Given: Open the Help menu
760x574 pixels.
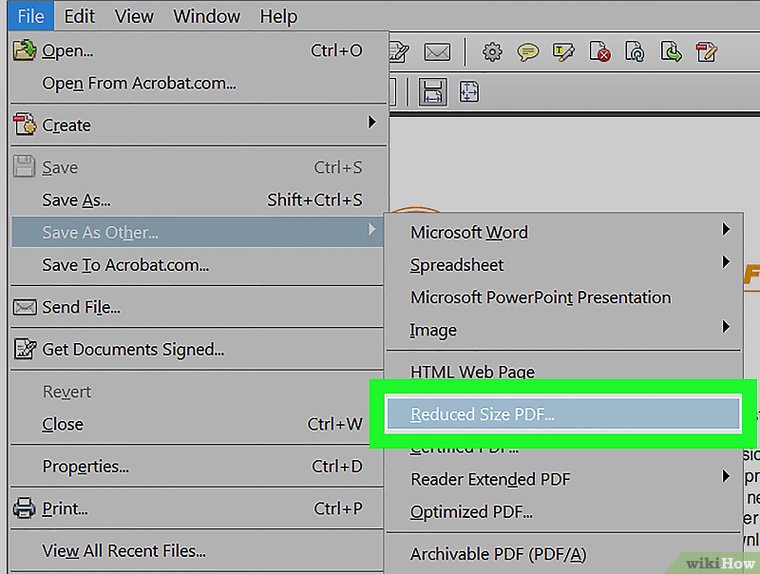Looking at the screenshot, I should pyautogui.click(x=278, y=16).
